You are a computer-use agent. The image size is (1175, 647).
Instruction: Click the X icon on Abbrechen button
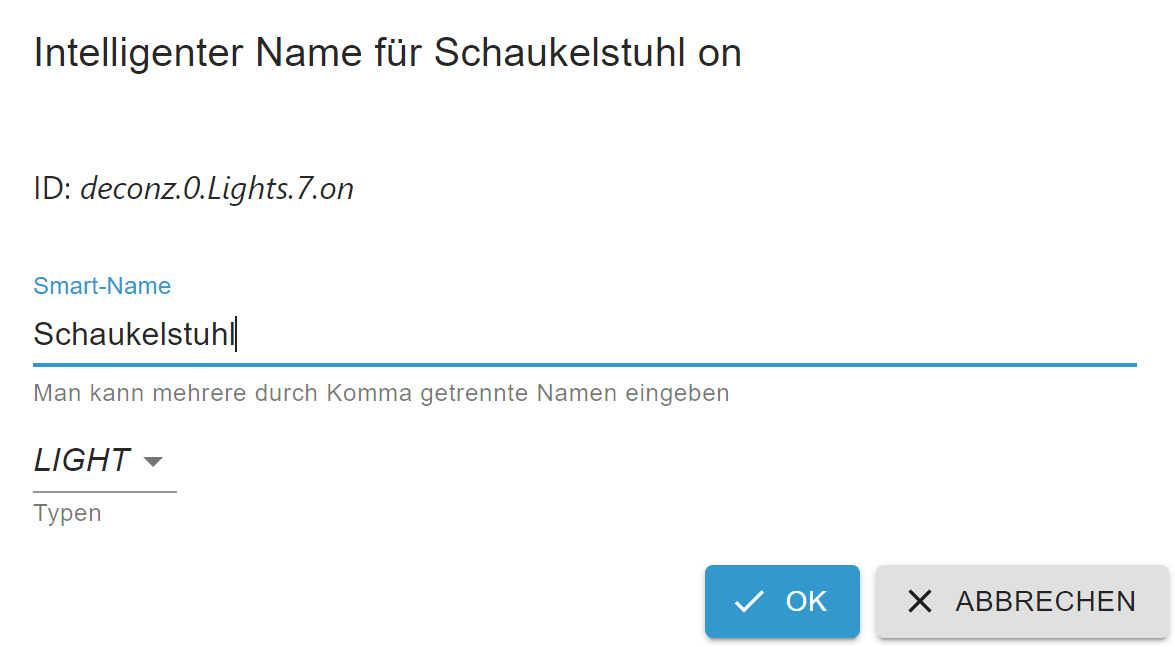(x=919, y=601)
